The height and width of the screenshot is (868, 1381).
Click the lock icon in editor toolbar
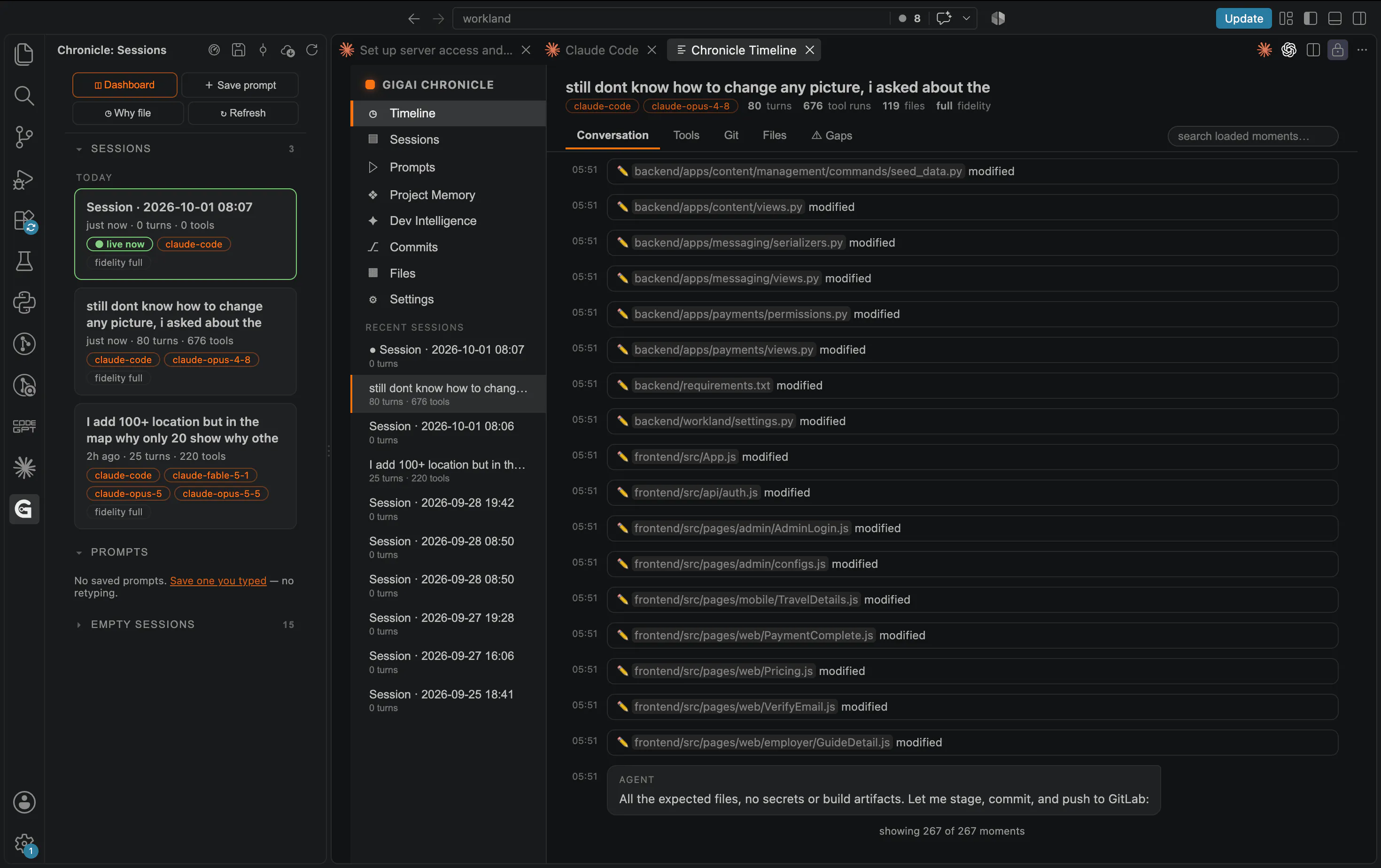[1337, 50]
